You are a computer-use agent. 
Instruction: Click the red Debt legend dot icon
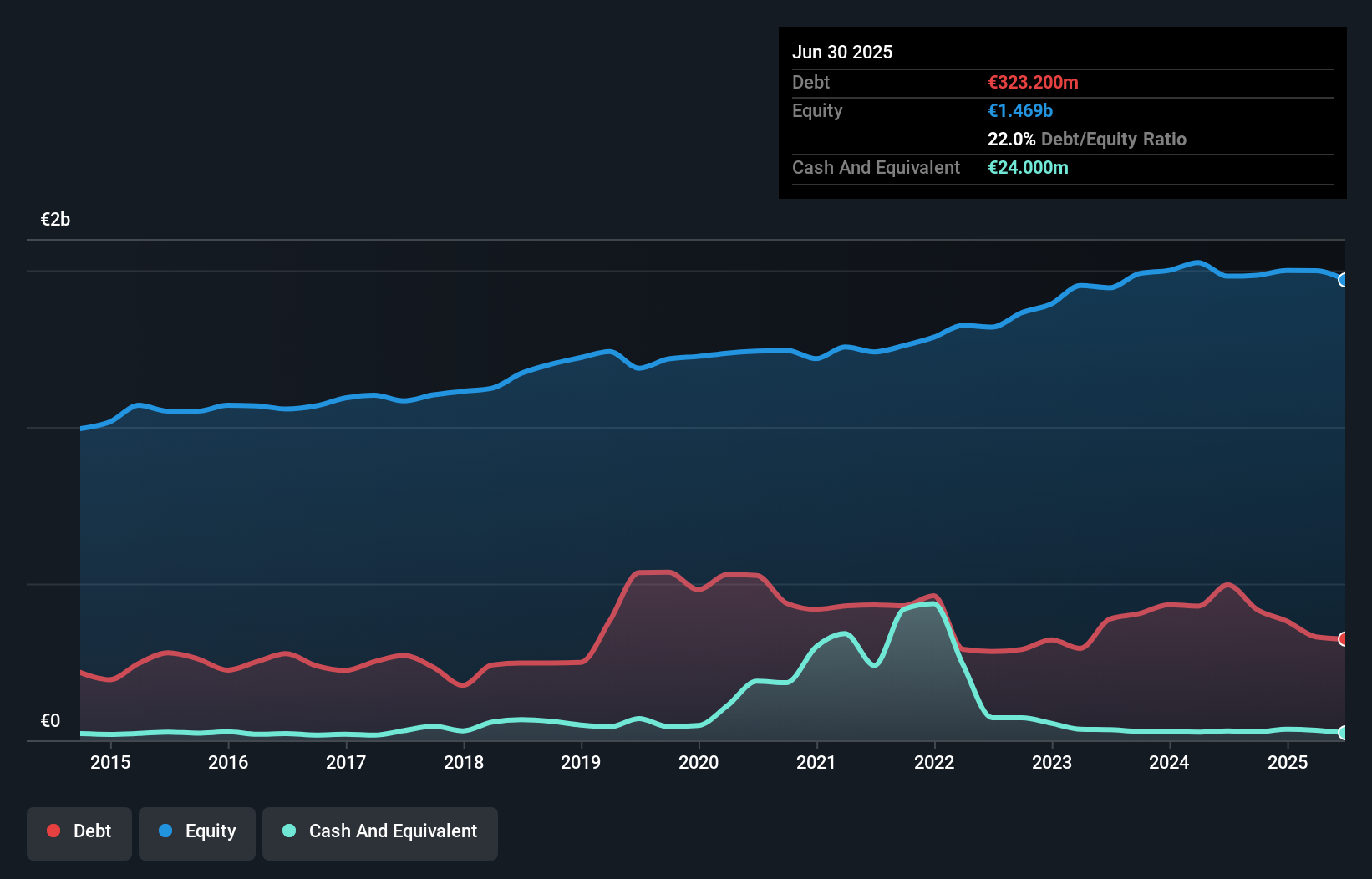pyautogui.click(x=52, y=831)
